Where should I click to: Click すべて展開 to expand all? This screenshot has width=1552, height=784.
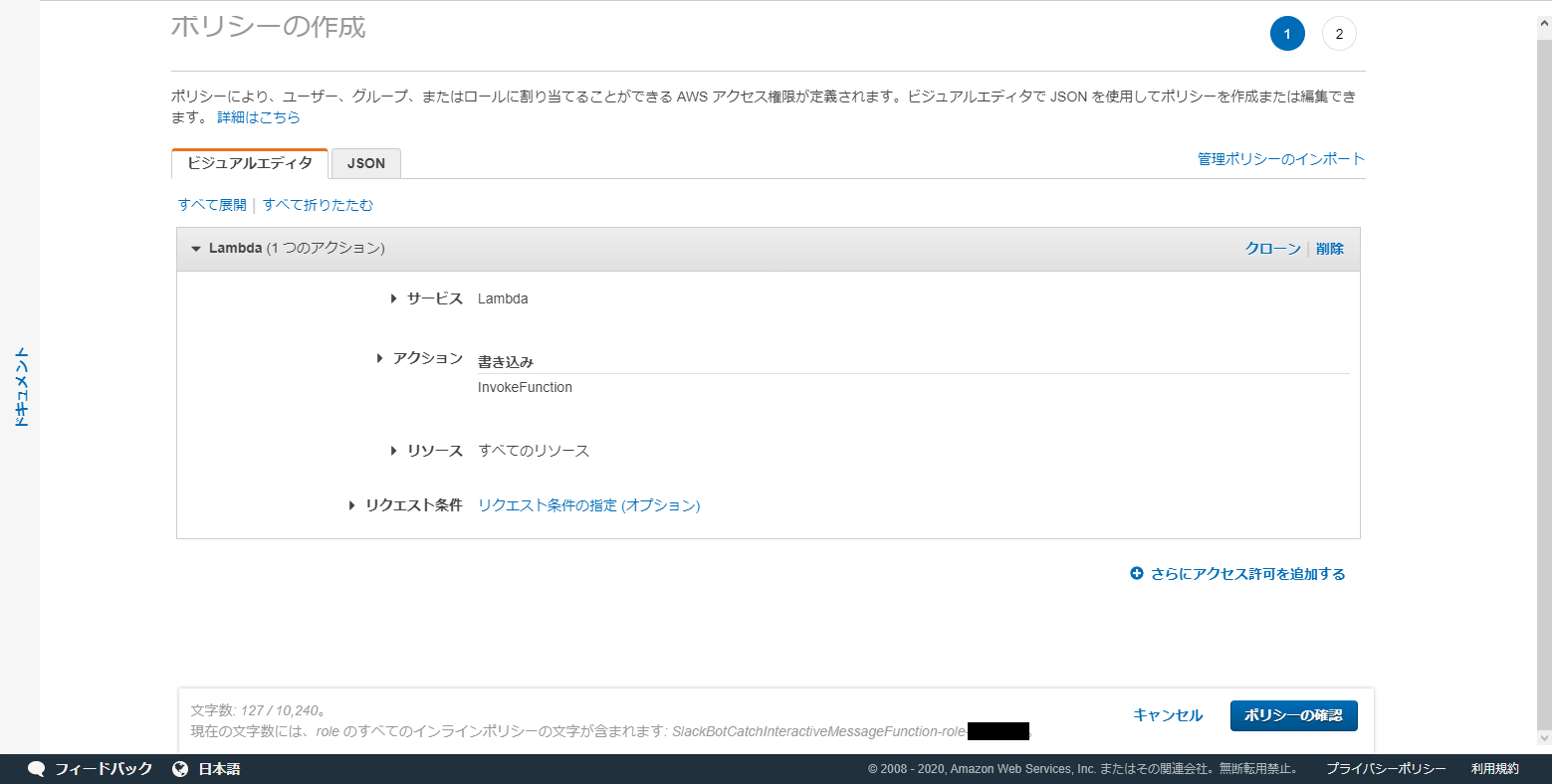coord(212,205)
